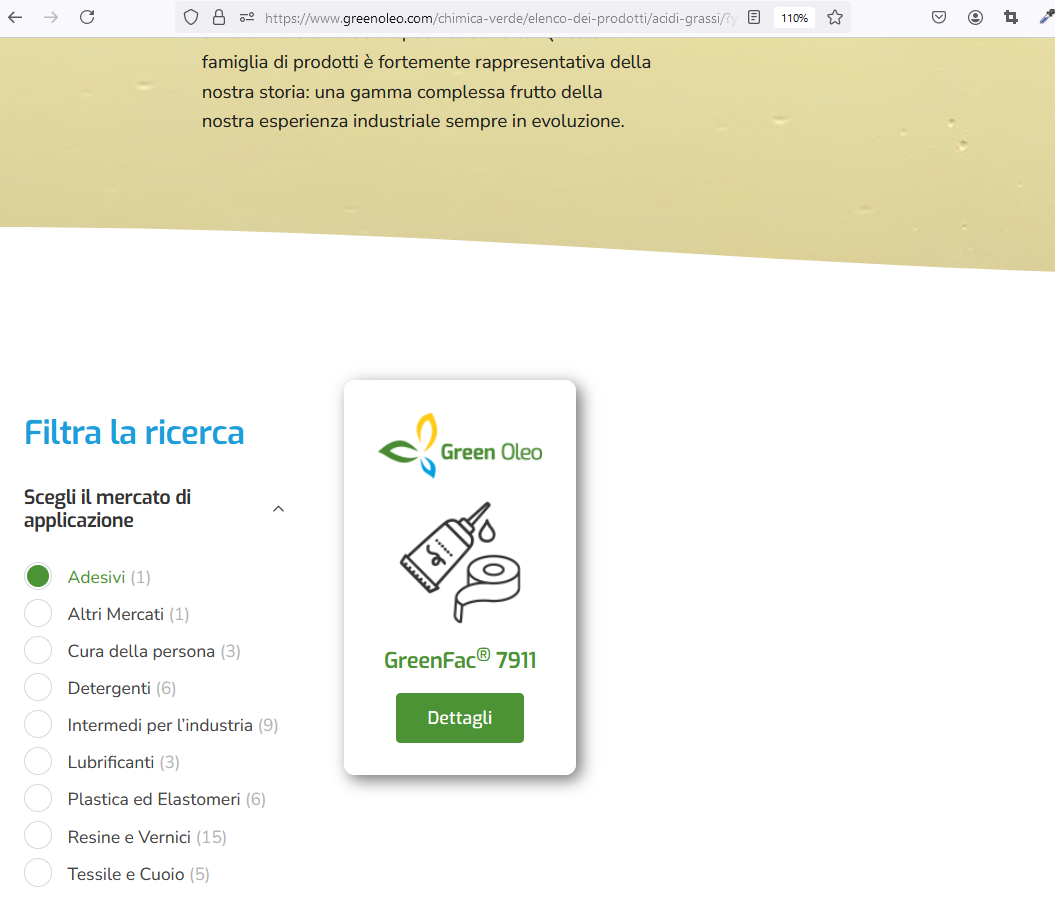Open the screenshot crop tool icon

pyautogui.click(x=1011, y=17)
